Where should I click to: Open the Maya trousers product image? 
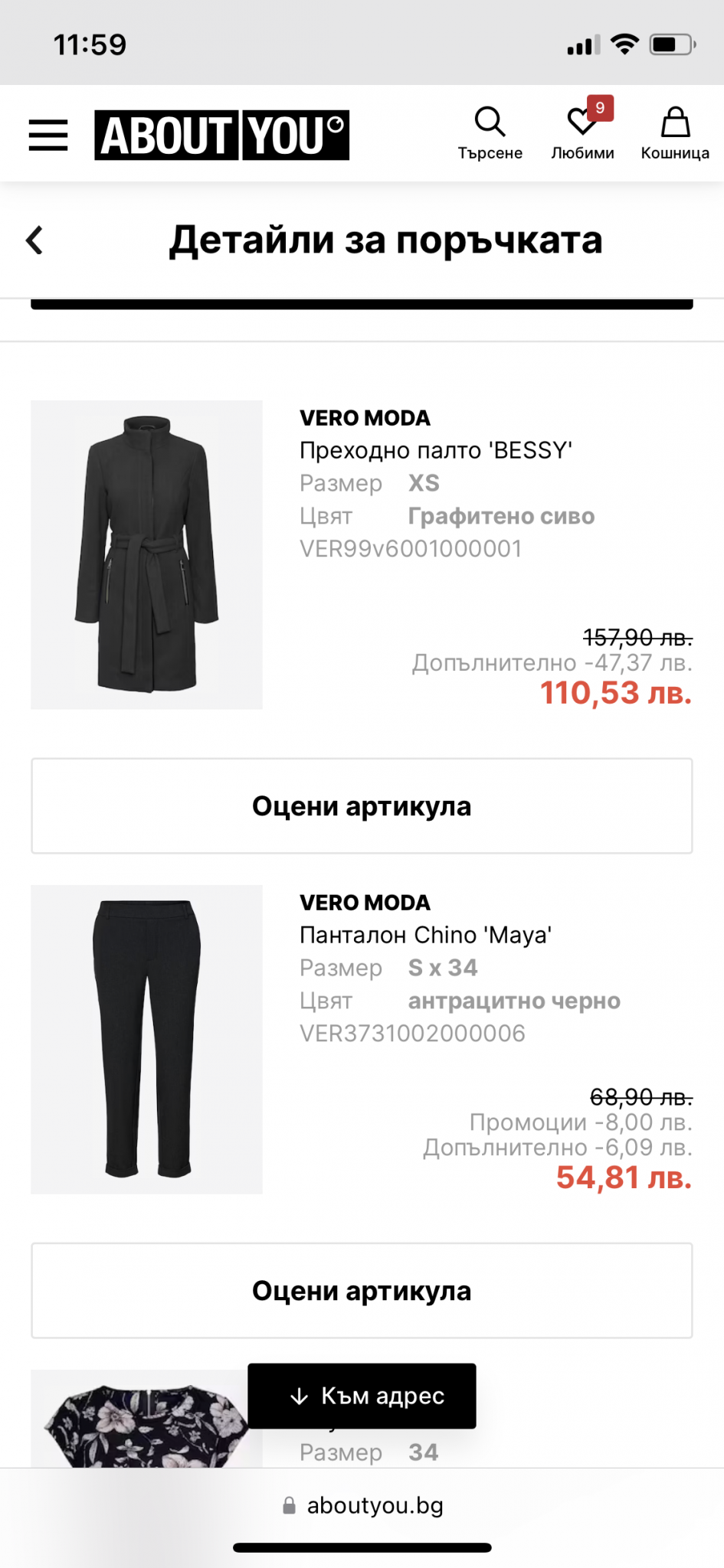coord(146,1039)
